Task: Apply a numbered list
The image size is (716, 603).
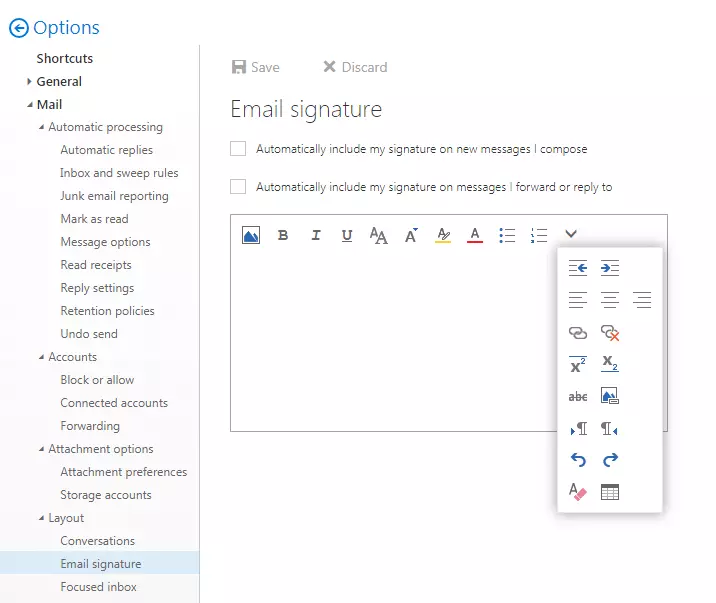Action: tap(539, 236)
